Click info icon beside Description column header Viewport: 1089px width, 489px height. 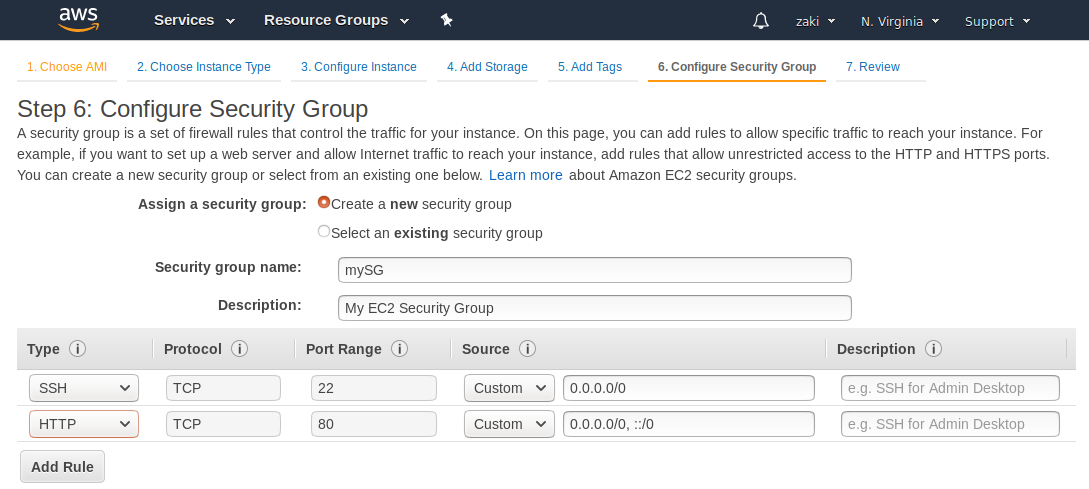point(933,349)
